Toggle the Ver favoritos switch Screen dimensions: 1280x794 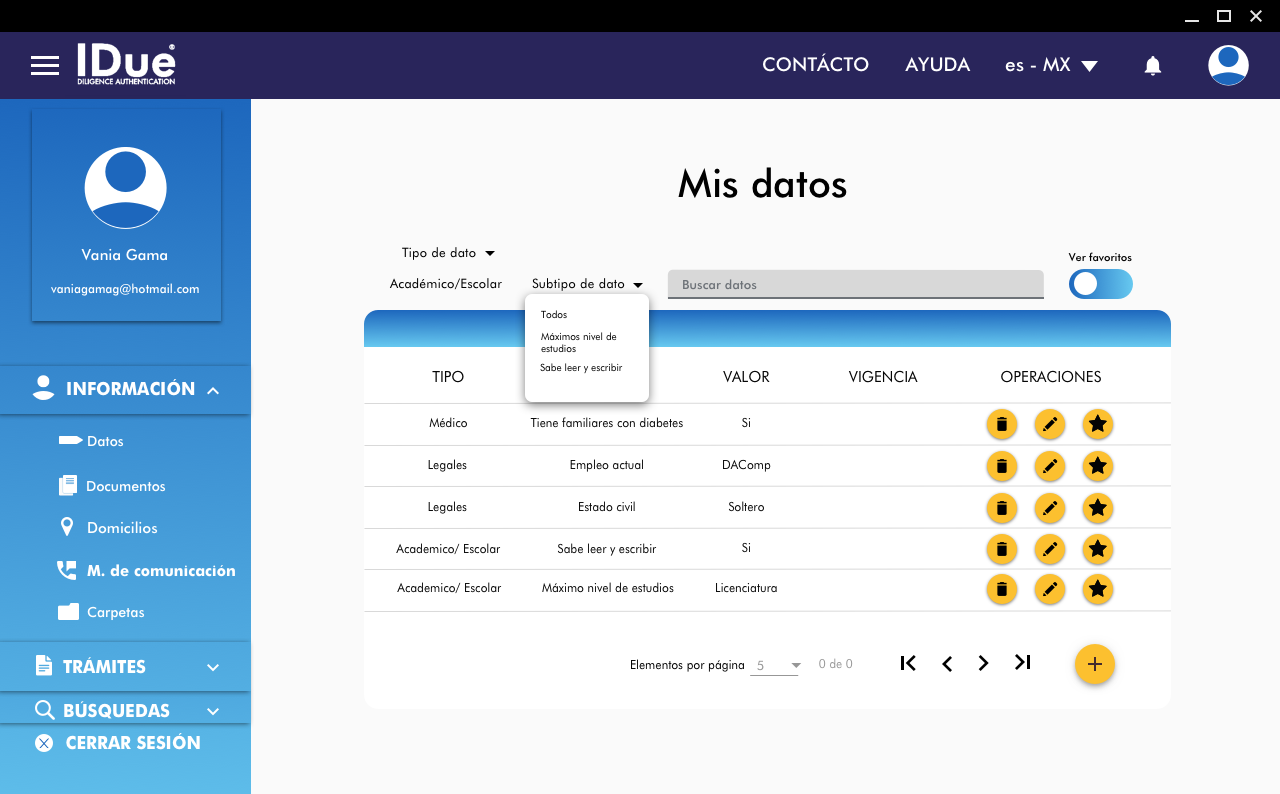(x=1100, y=284)
